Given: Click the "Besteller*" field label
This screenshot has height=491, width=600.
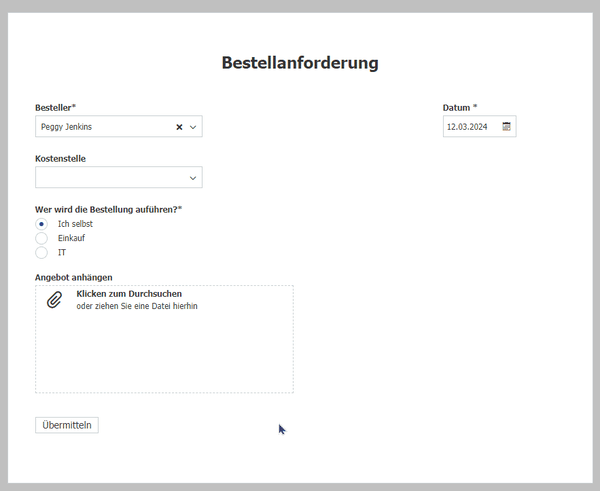Looking at the screenshot, I should 56,107.
